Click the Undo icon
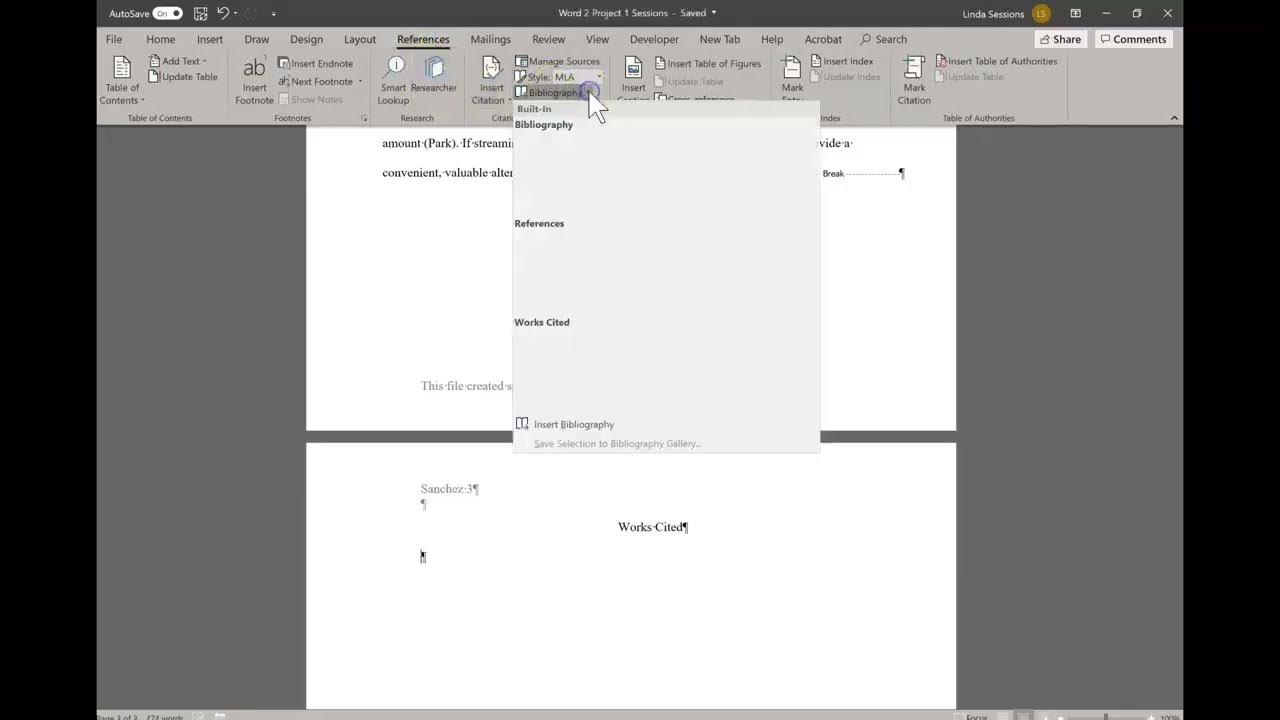This screenshot has width=1280, height=720. (x=223, y=13)
